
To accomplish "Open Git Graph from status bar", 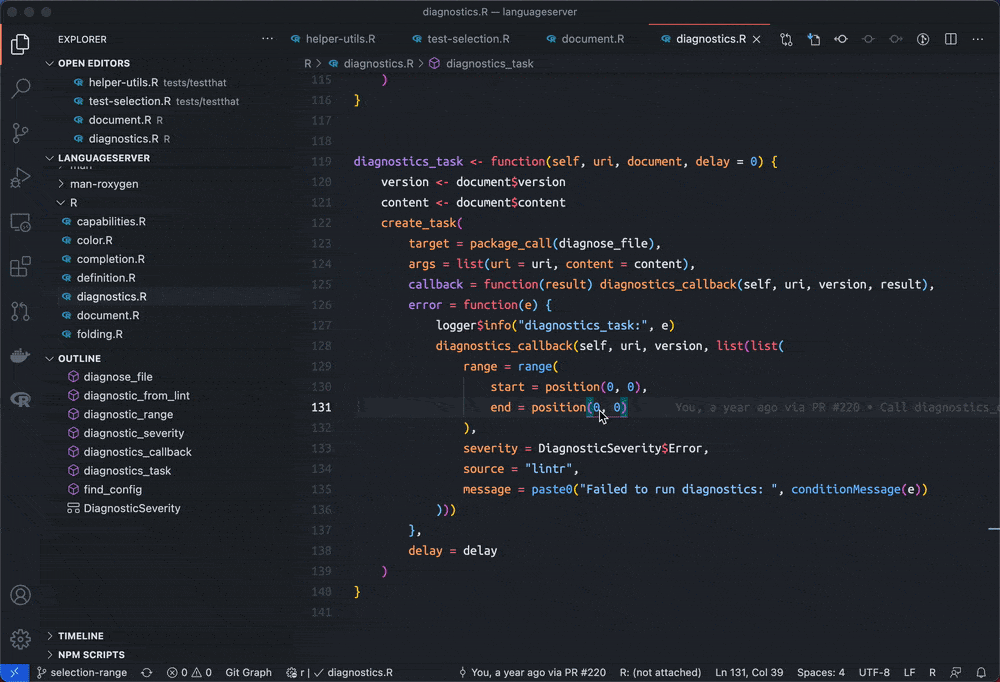I will click(248, 672).
